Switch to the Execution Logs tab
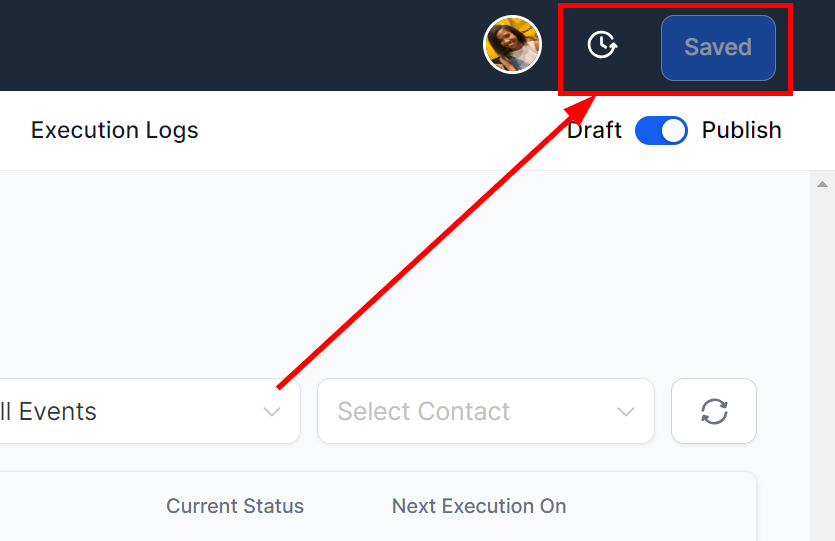835x541 pixels. [114, 130]
